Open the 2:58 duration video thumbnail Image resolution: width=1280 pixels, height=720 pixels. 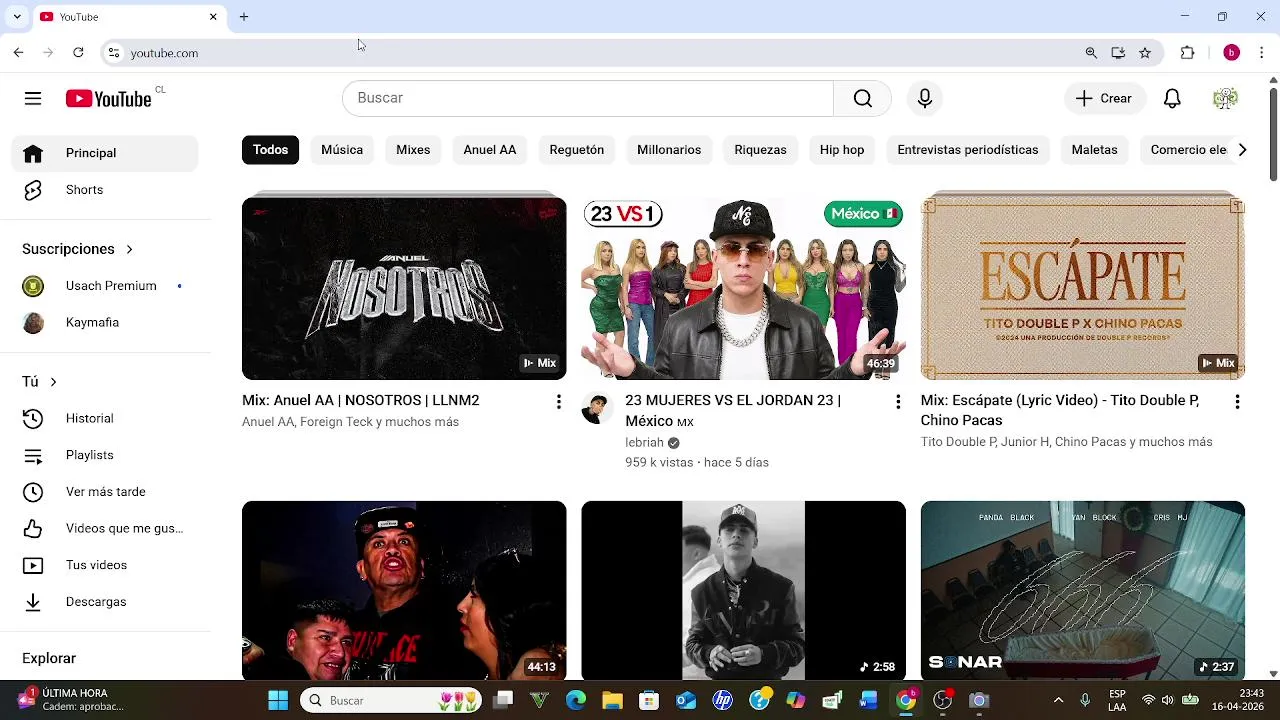[x=743, y=590]
